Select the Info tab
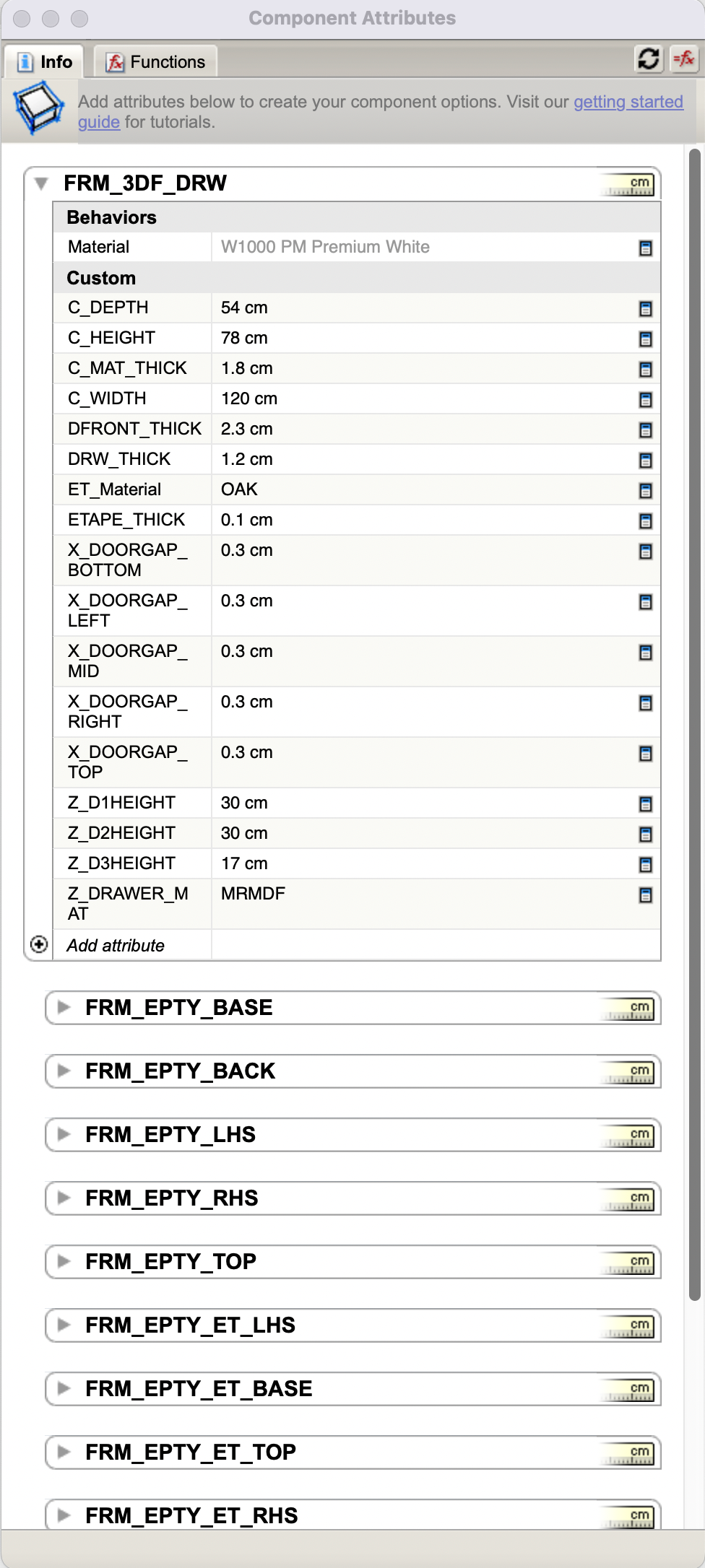The height and width of the screenshot is (1568, 705). (x=45, y=62)
